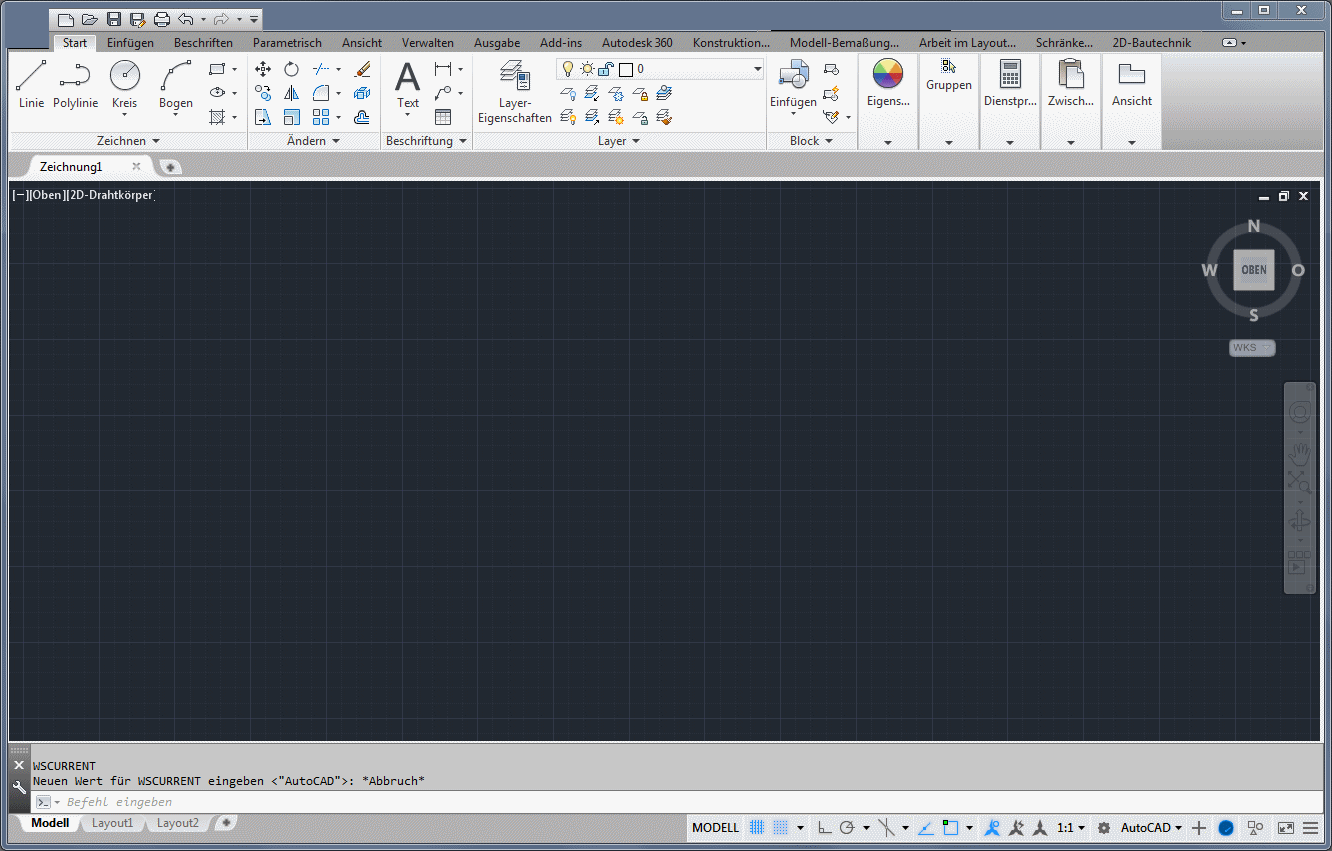Toggle ortho mode in status bar
1332x851 pixels.
(825, 828)
